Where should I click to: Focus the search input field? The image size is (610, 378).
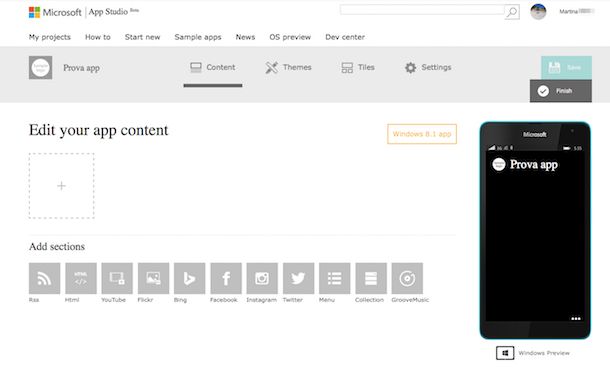[x=422, y=10]
